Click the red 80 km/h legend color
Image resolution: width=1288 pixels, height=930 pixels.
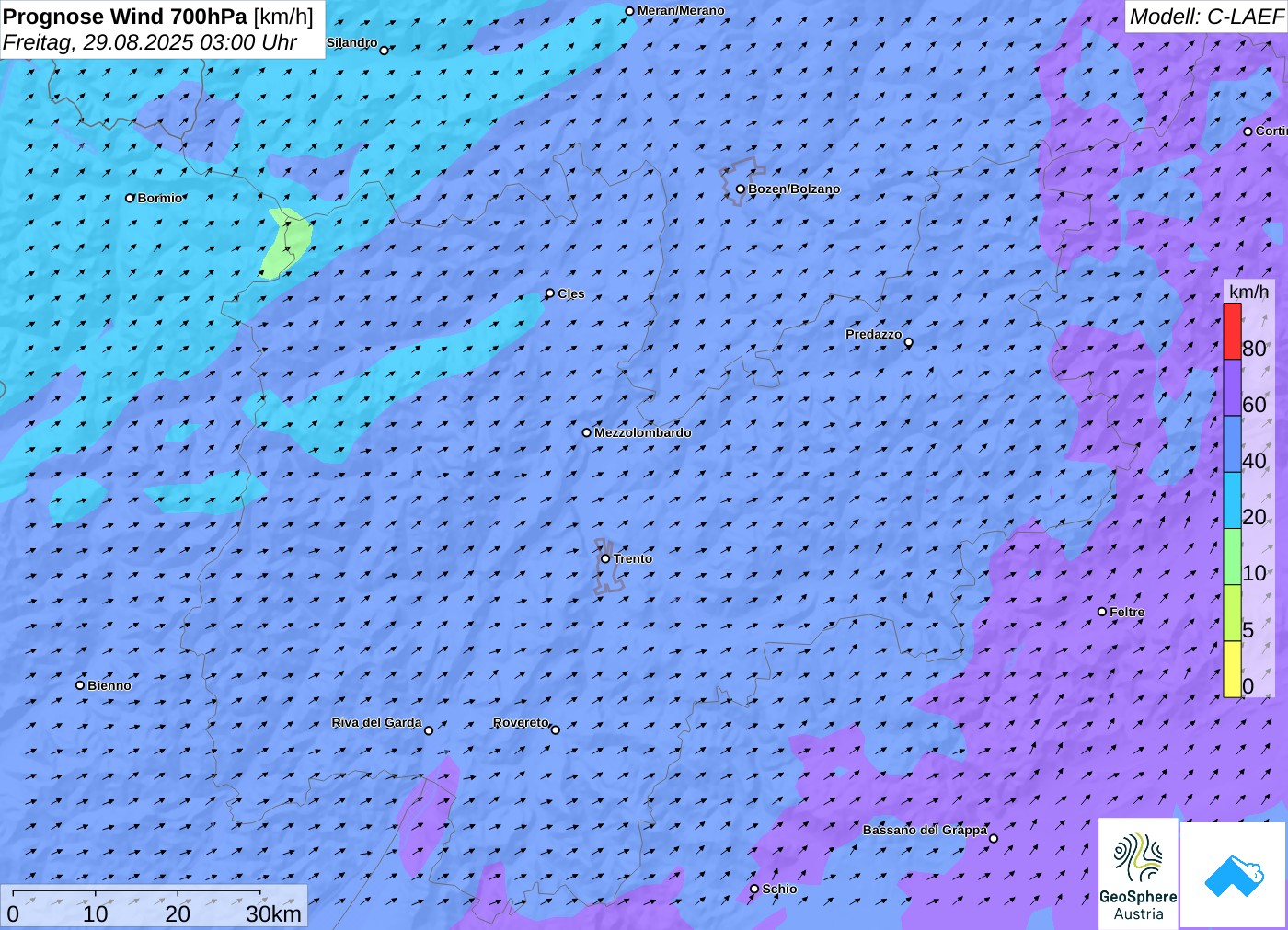click(x=1232, y=331)
